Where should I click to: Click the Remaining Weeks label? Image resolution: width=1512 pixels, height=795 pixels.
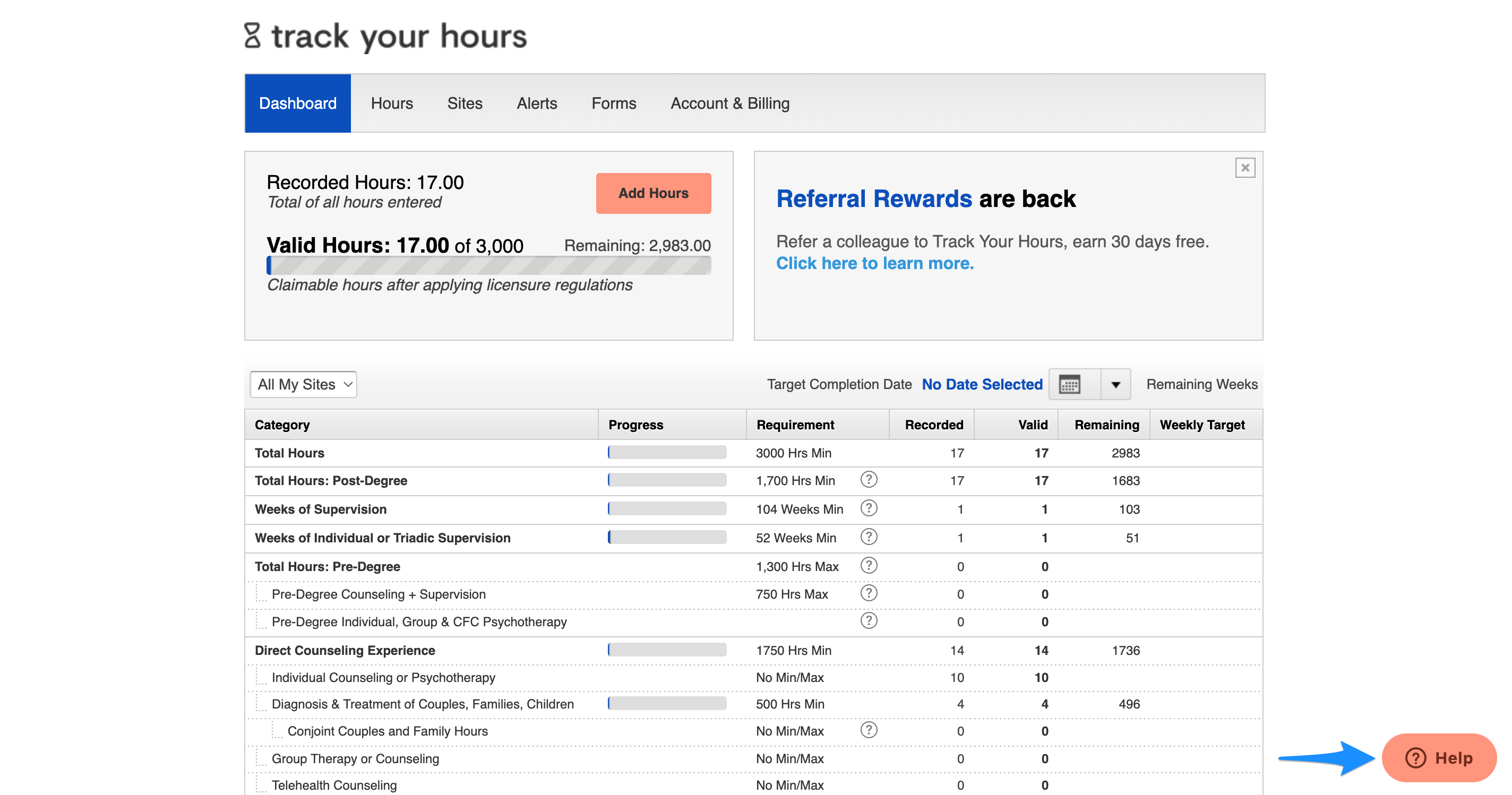pos(1202,384)
